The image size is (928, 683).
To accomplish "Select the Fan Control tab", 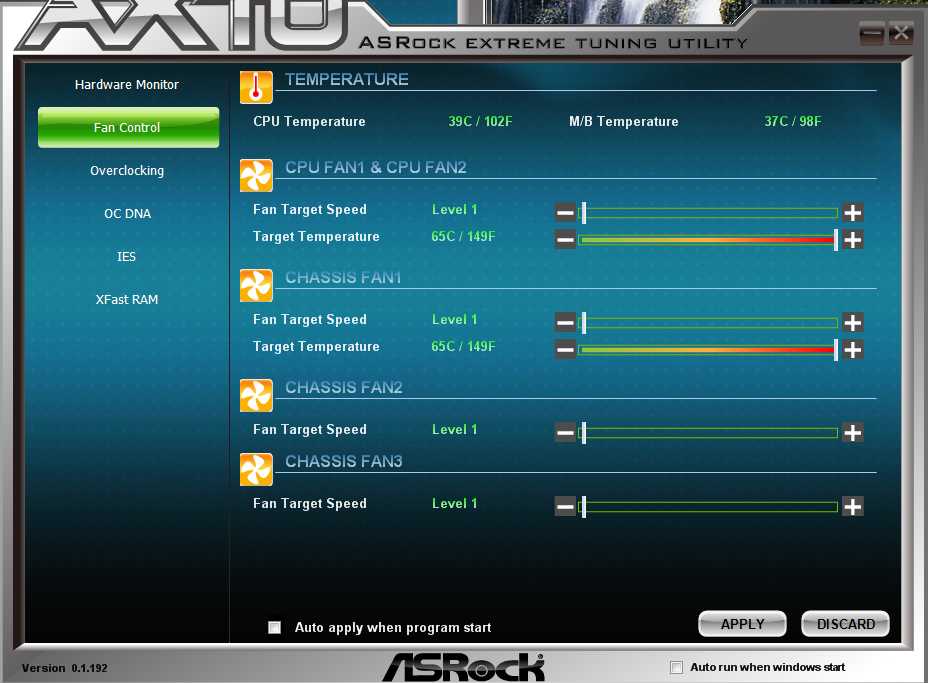I will tap(128, 127).
